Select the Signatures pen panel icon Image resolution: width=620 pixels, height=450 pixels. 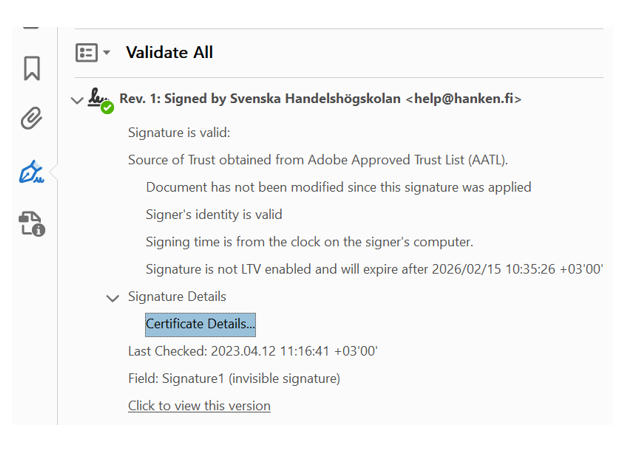(x=32, y=172)
